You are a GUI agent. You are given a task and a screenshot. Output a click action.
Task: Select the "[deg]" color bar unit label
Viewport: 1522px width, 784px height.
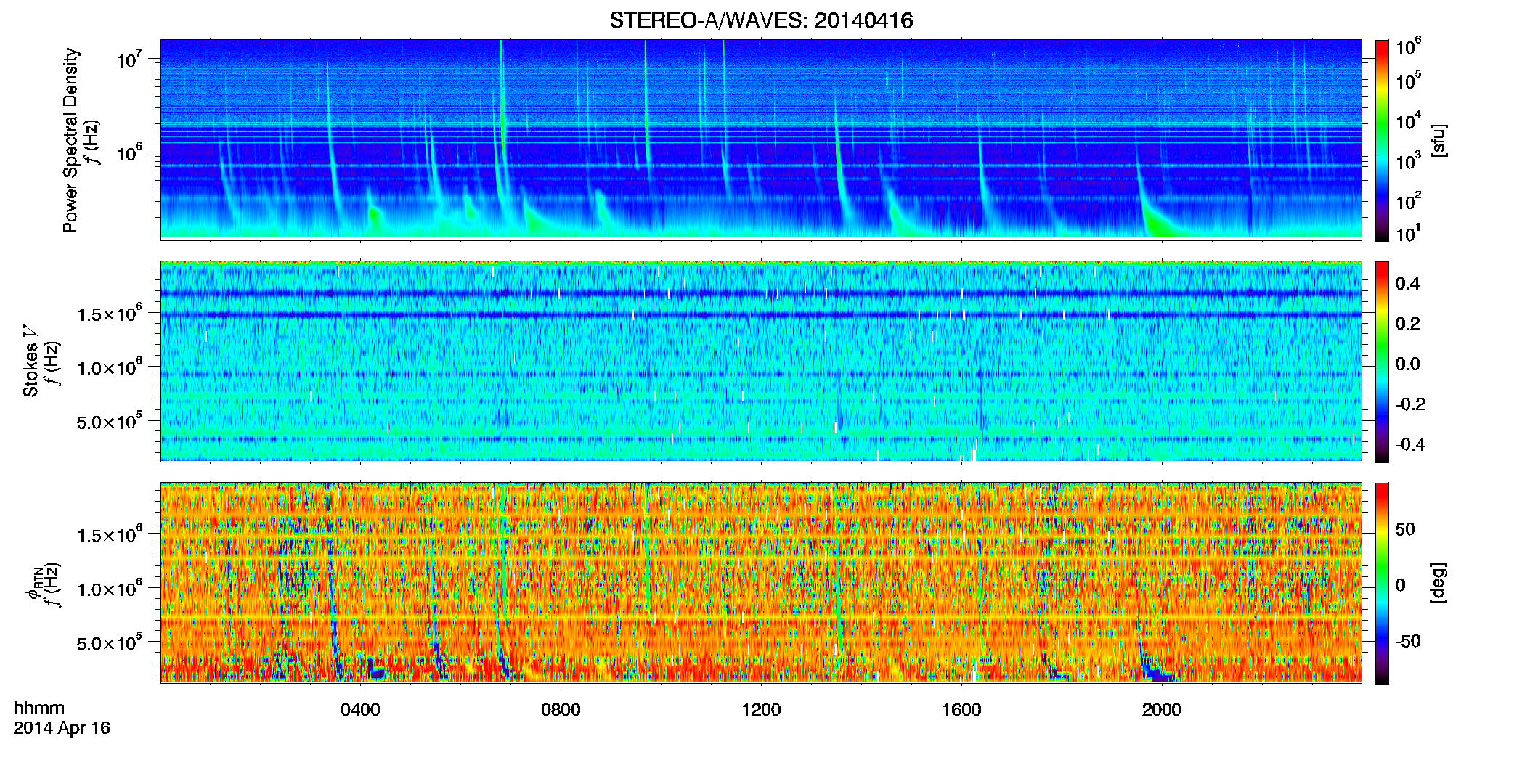pyautogui.click(x=1438, y=583)
